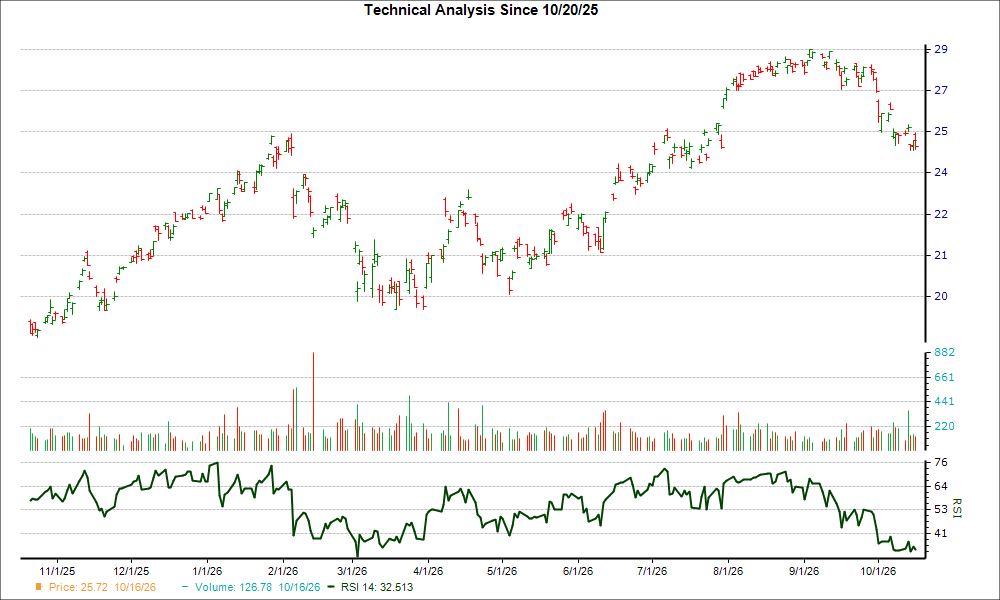The height and width of the screenshot is (600, 1000).
Task: Click the 'Volume: 126.78 10/16/26' legend text
Action: click(x=258, y=587)
